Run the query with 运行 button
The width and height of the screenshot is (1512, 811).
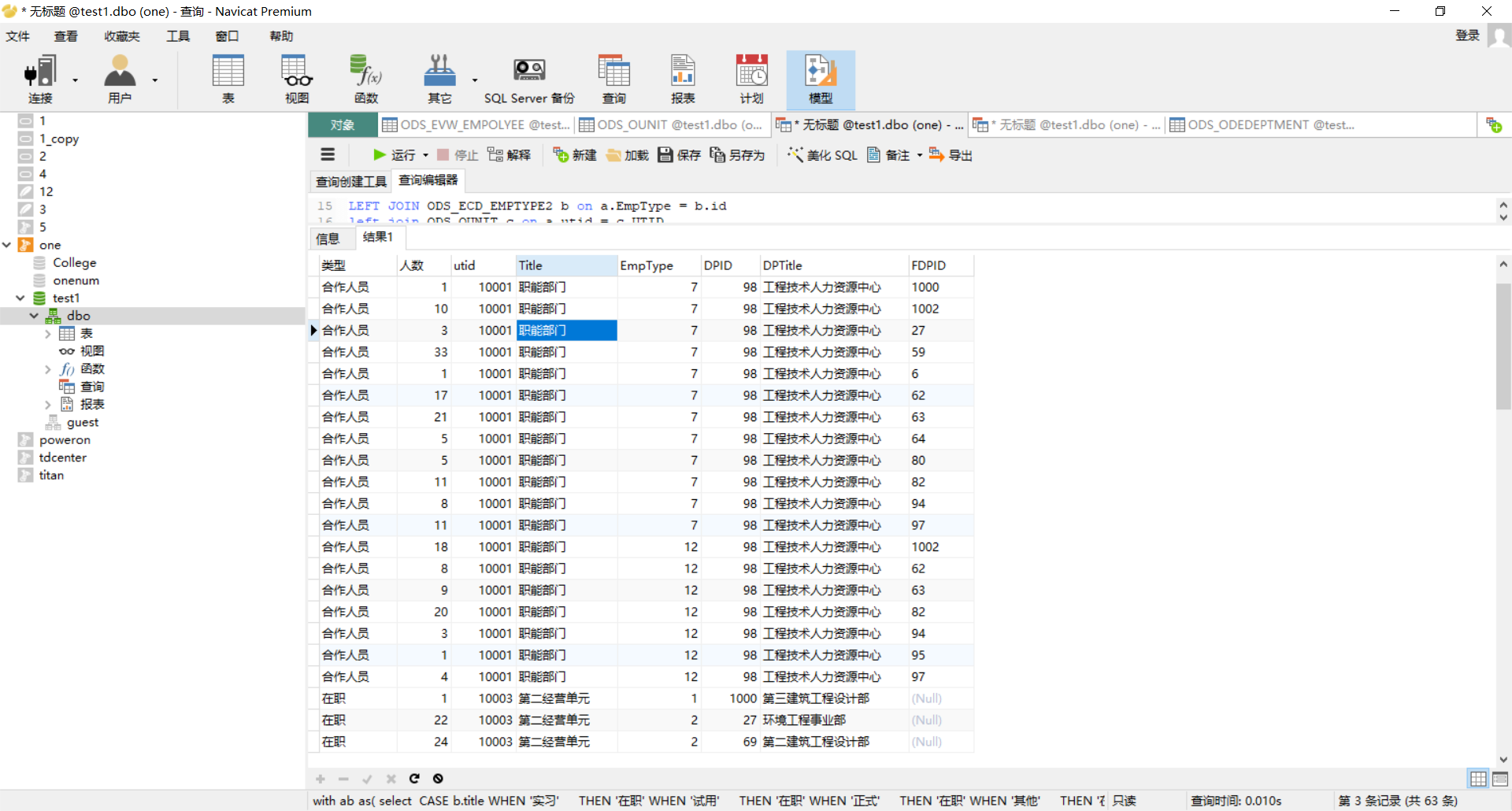click(394, 155)
